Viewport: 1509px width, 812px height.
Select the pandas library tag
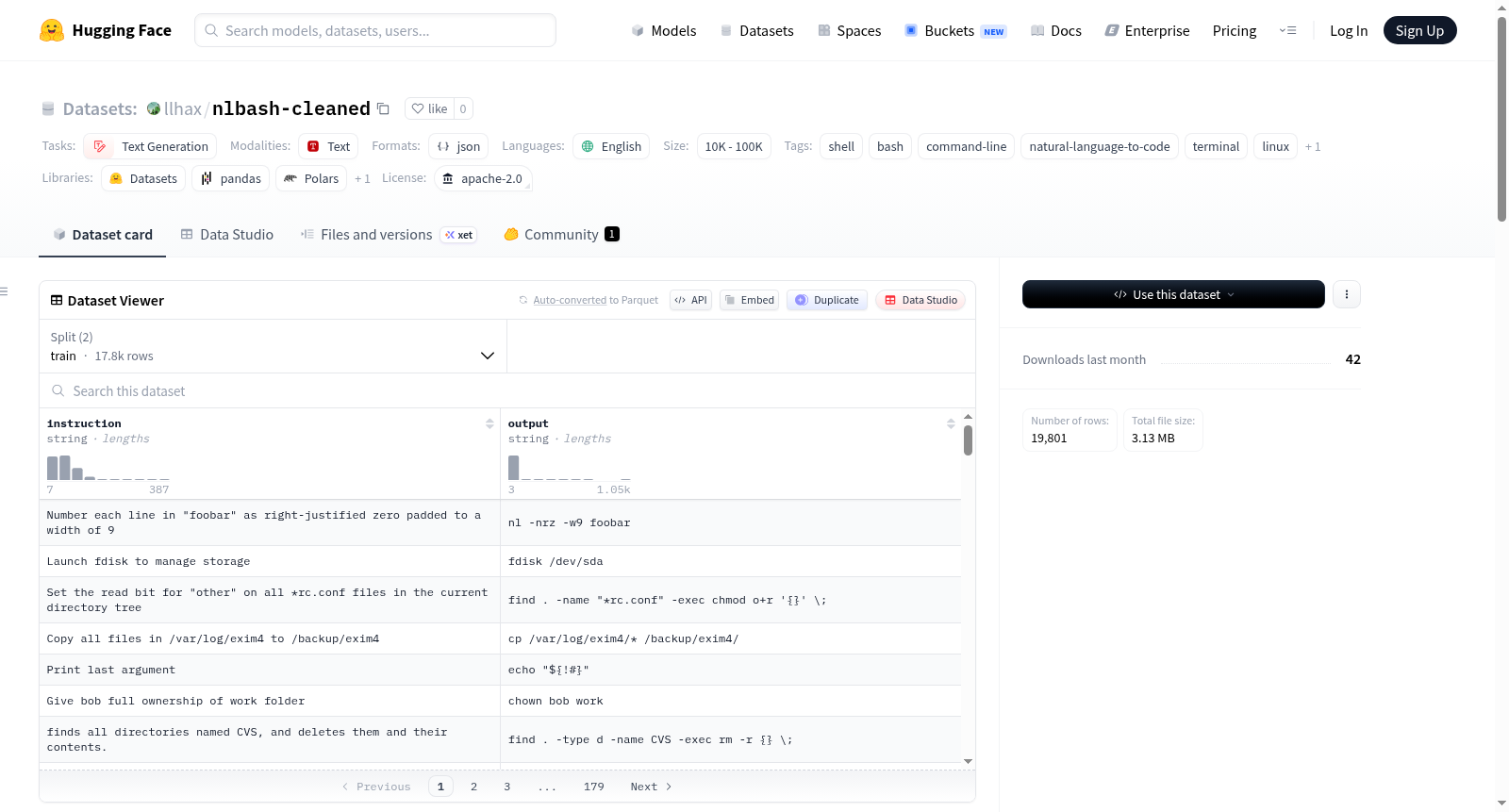(230, 178)
